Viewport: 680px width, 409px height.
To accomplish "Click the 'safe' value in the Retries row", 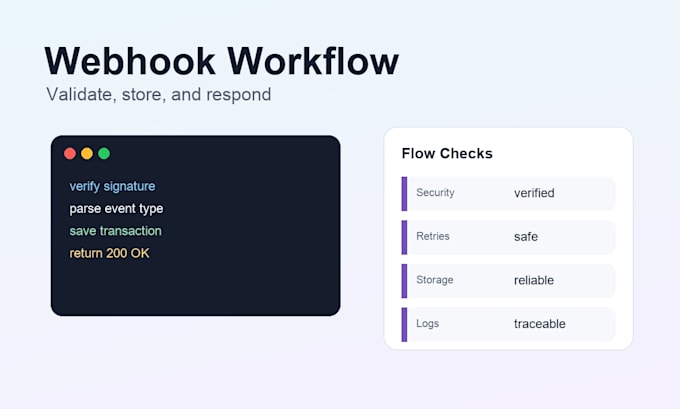I will 526,237.
